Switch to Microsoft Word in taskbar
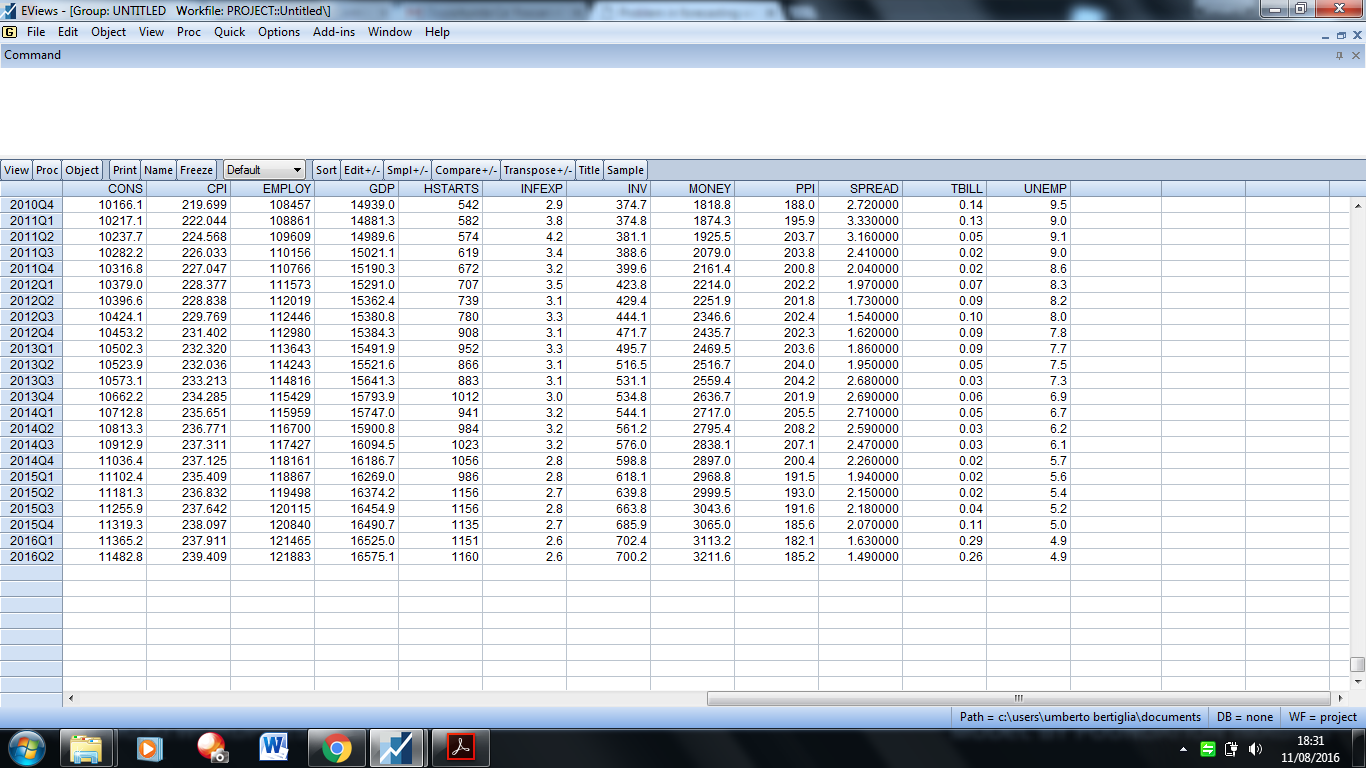The height and width of the screenshot is (768, 1366). [x=273, y=747]
